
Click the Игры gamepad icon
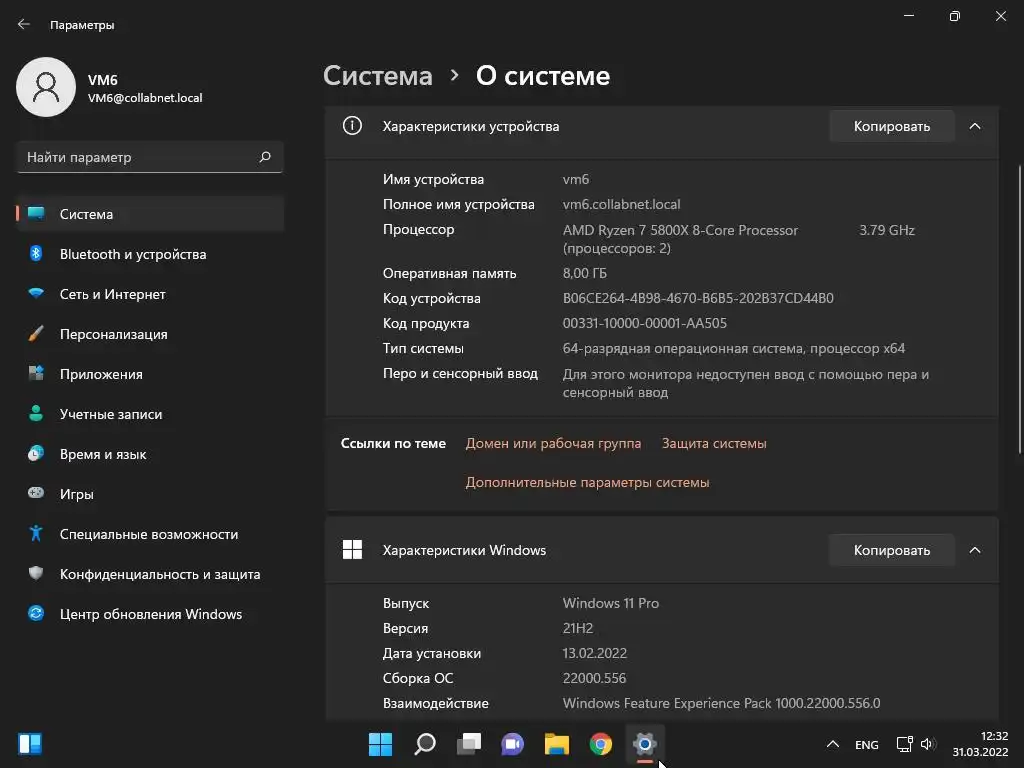pyautogui.click(x=36, y=492)
